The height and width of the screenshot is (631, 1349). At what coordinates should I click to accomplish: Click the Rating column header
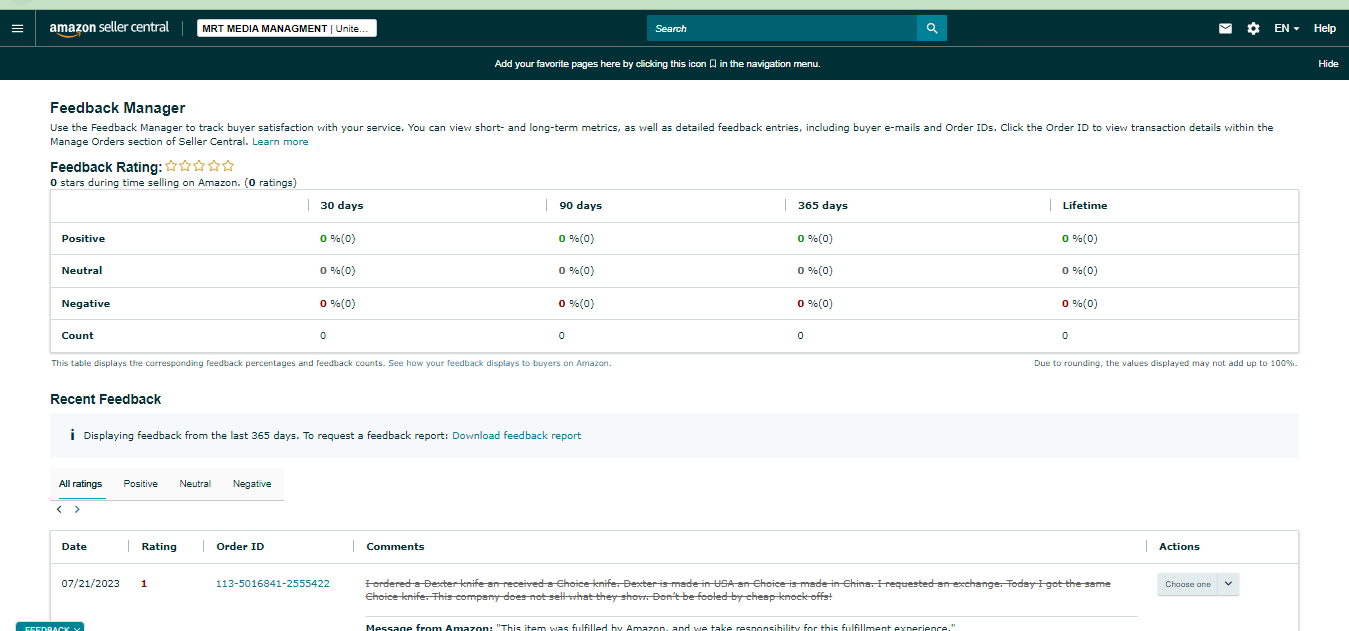pos(159,547)
